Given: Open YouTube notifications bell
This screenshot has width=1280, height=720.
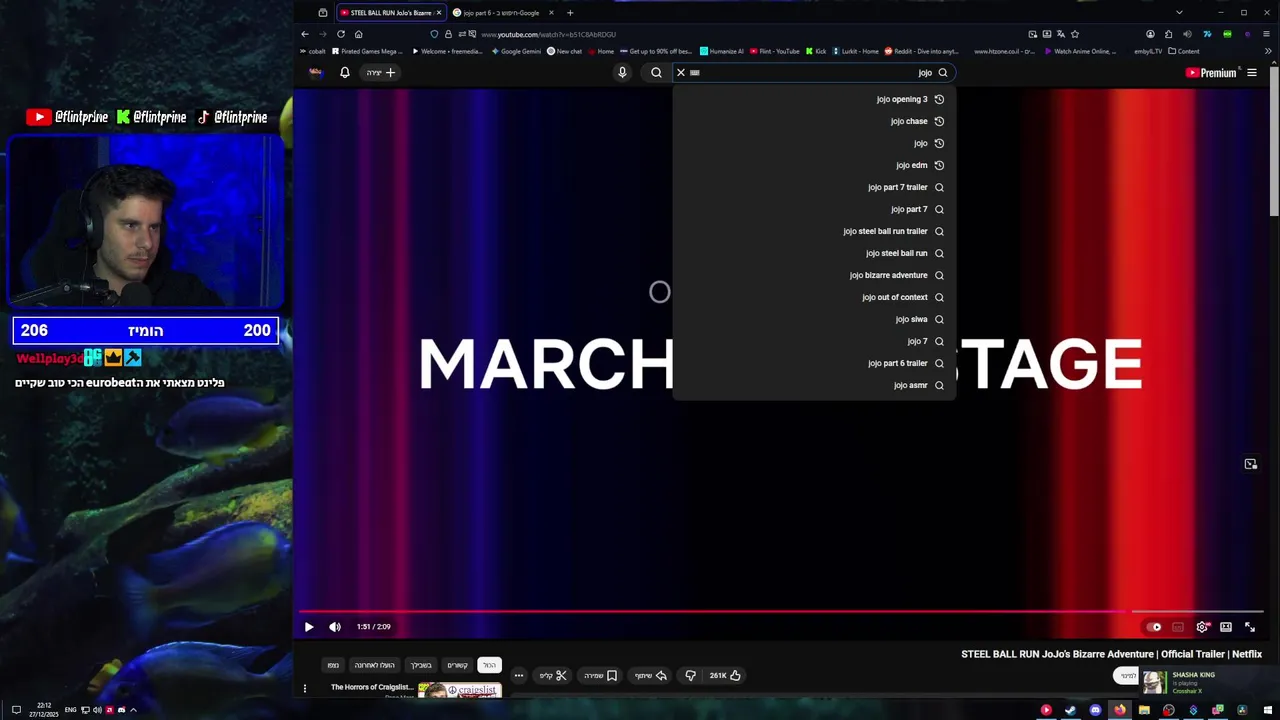Looking at the screenshot, I should coord(345,72).
